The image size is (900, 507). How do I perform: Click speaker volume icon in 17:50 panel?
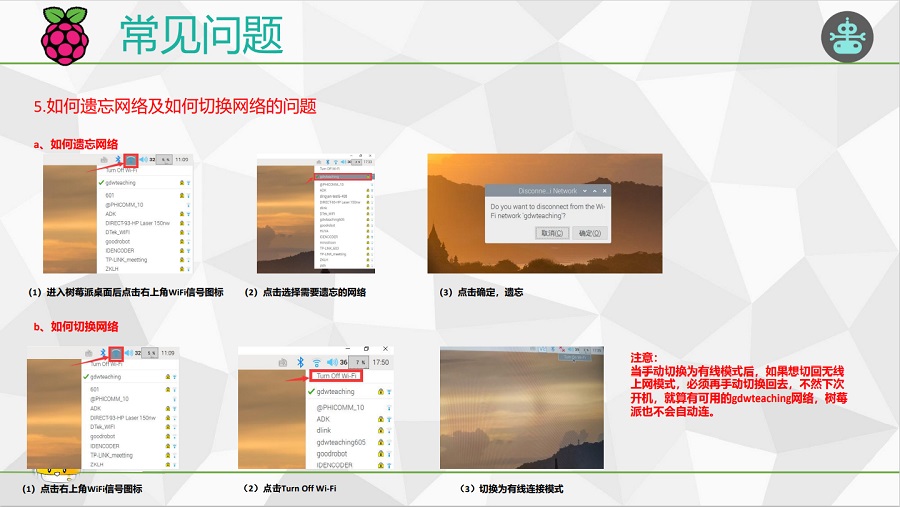tap(330, 361)
